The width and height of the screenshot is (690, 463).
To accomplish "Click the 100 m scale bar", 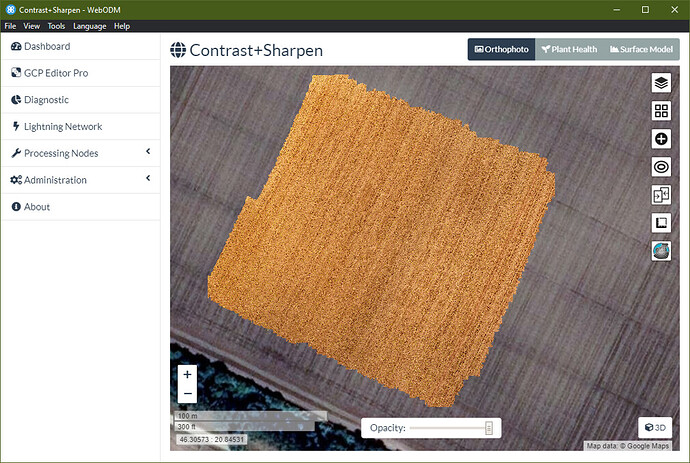I will 251,416.
